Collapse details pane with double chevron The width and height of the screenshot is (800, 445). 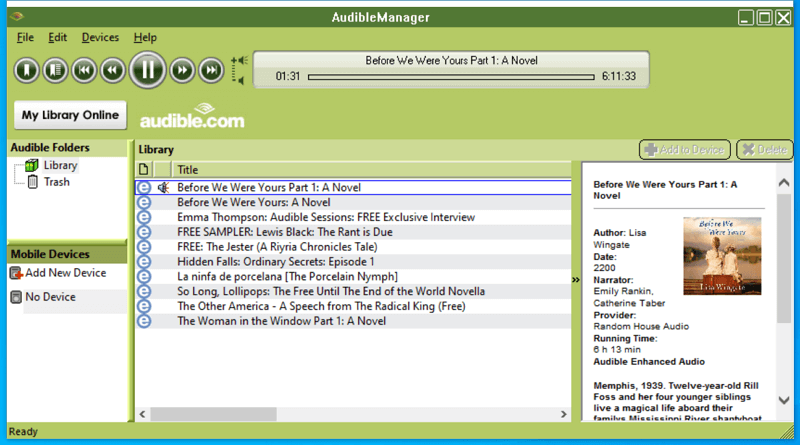point(576,280)
